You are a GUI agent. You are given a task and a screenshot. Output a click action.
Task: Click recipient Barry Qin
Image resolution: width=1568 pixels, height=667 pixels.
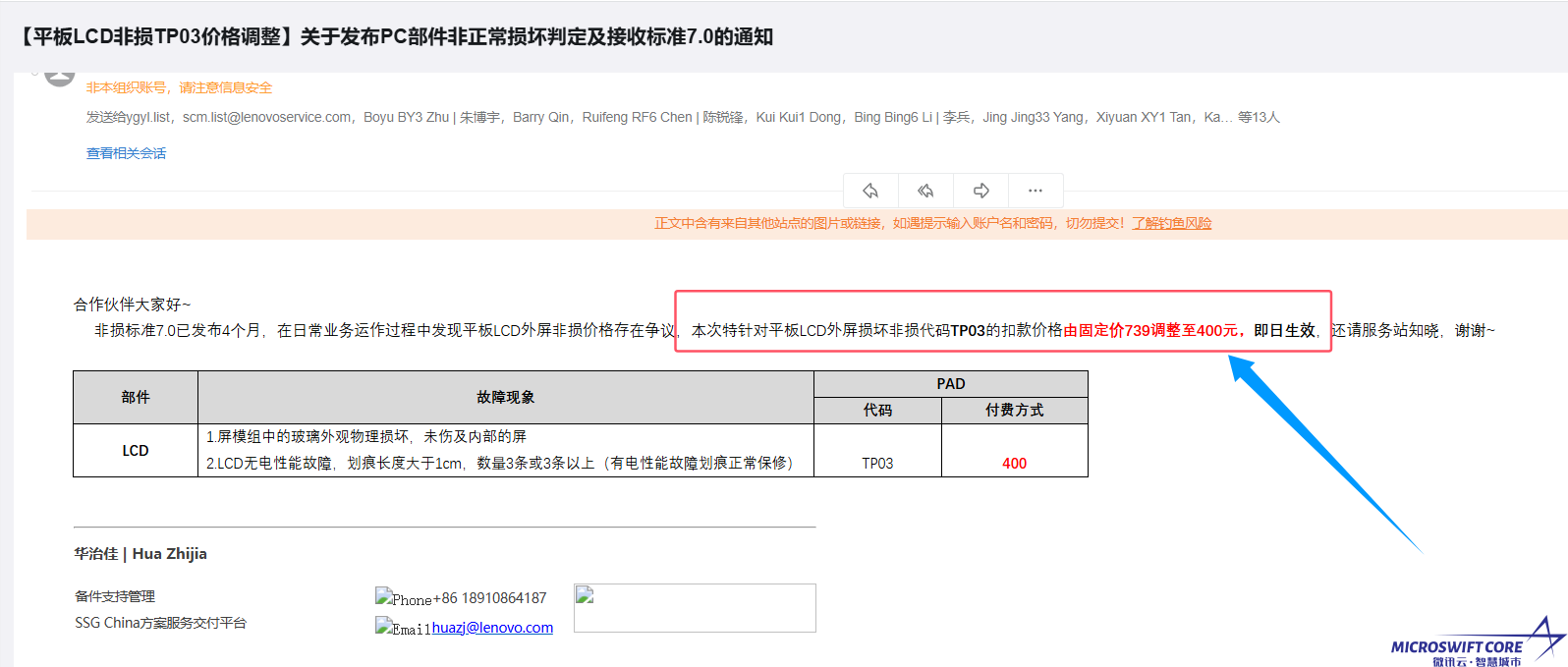(x=540, y=117)
